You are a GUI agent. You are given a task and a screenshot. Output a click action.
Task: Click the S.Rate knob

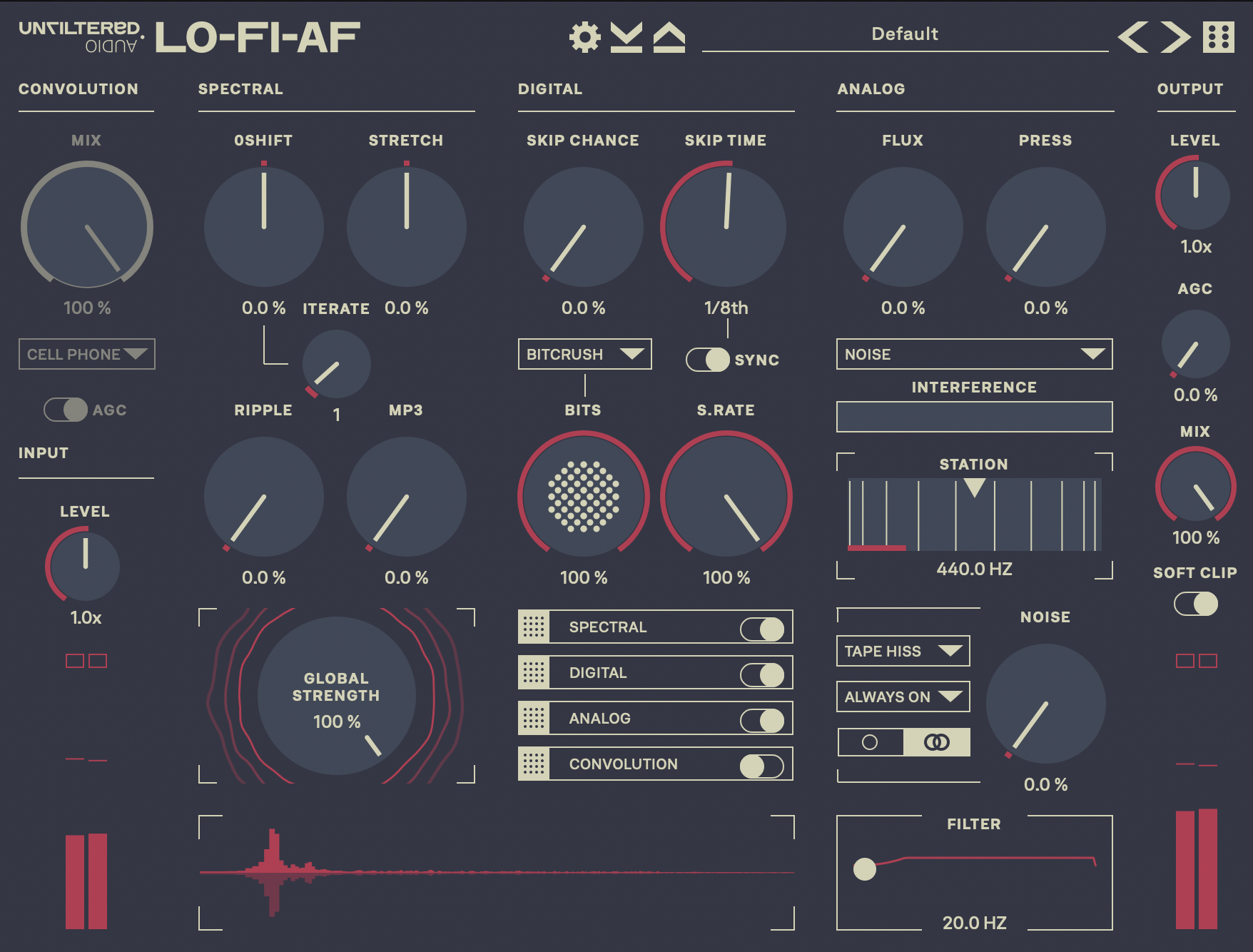[726, 497]
